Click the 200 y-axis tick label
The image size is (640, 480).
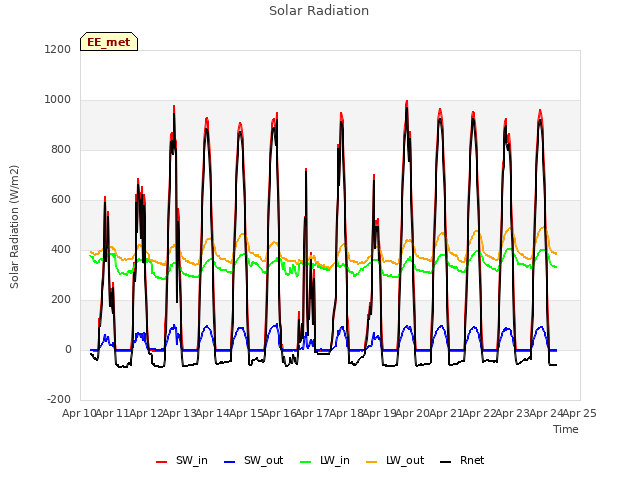(61, 300)
